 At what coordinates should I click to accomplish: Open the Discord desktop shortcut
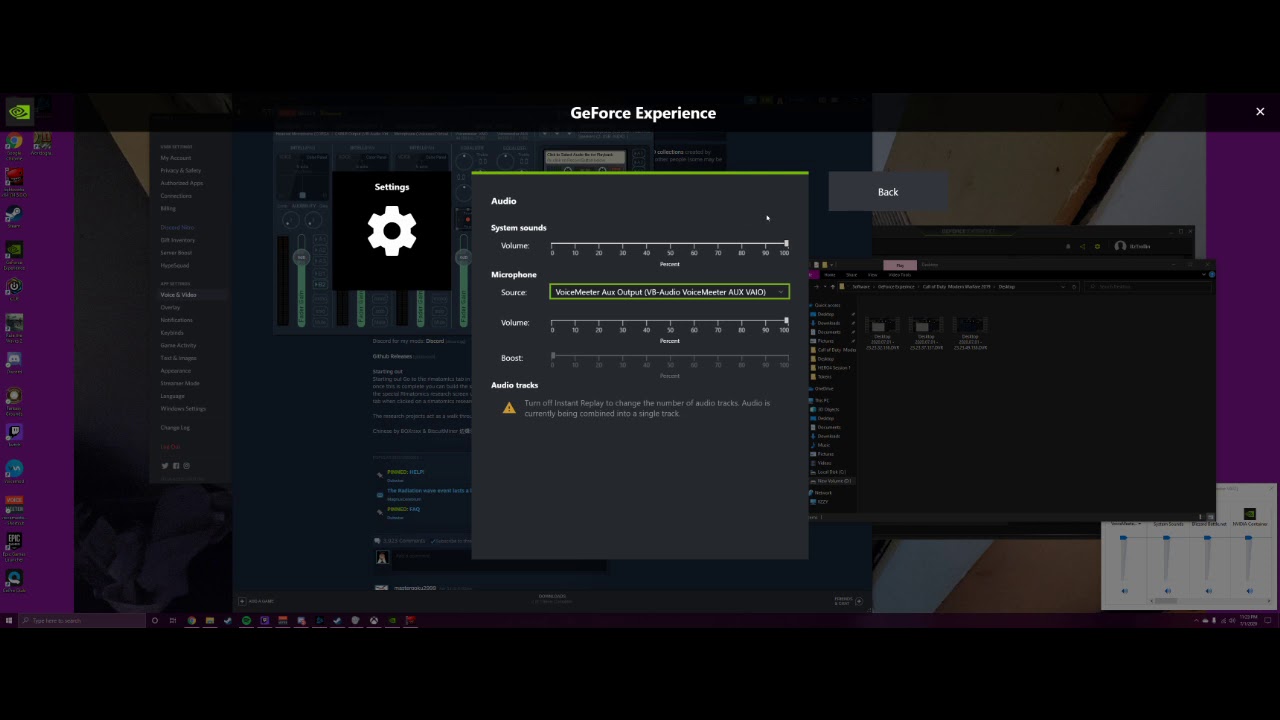tap(14, 363)
